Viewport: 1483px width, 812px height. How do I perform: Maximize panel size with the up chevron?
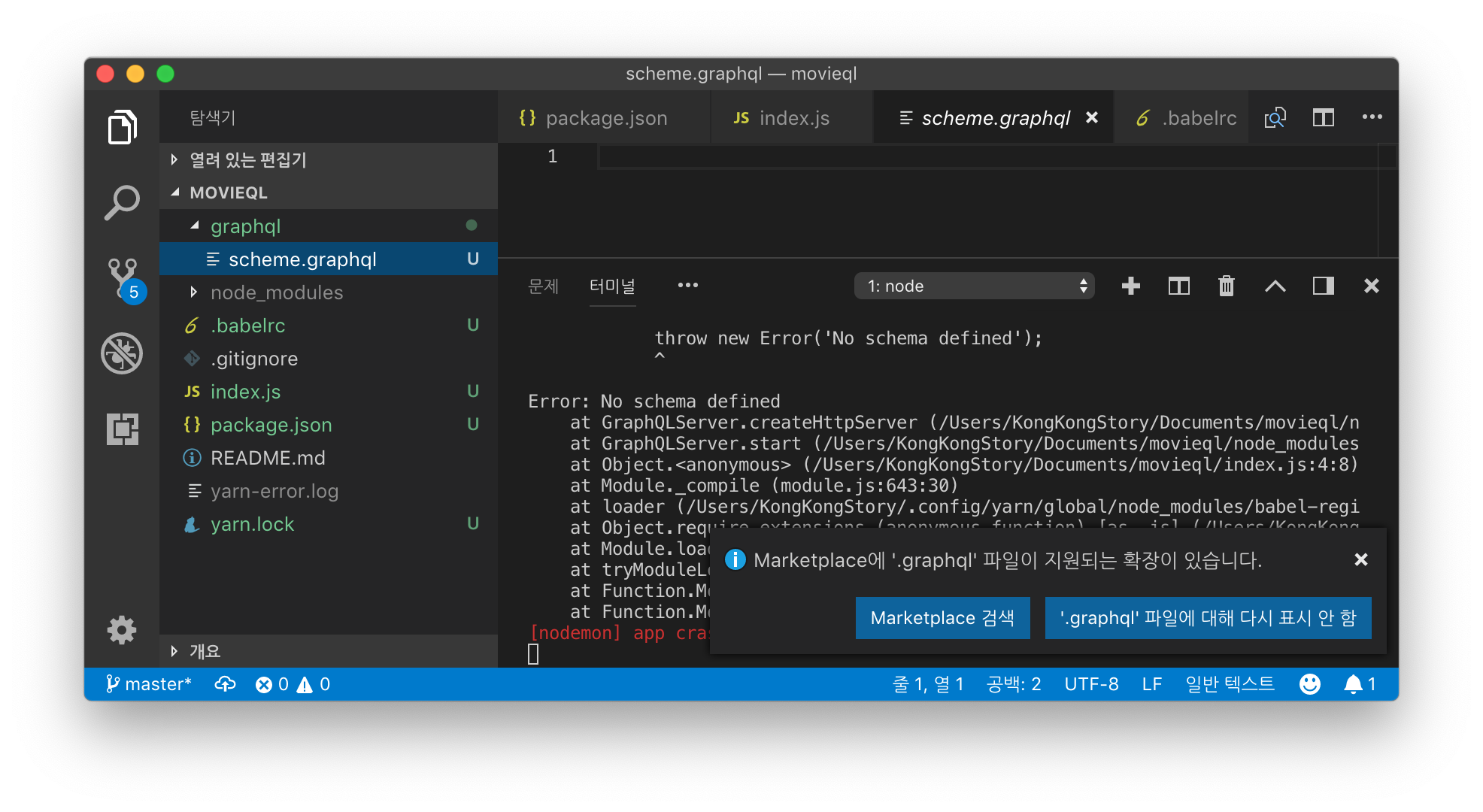(x=1275, y=286)
